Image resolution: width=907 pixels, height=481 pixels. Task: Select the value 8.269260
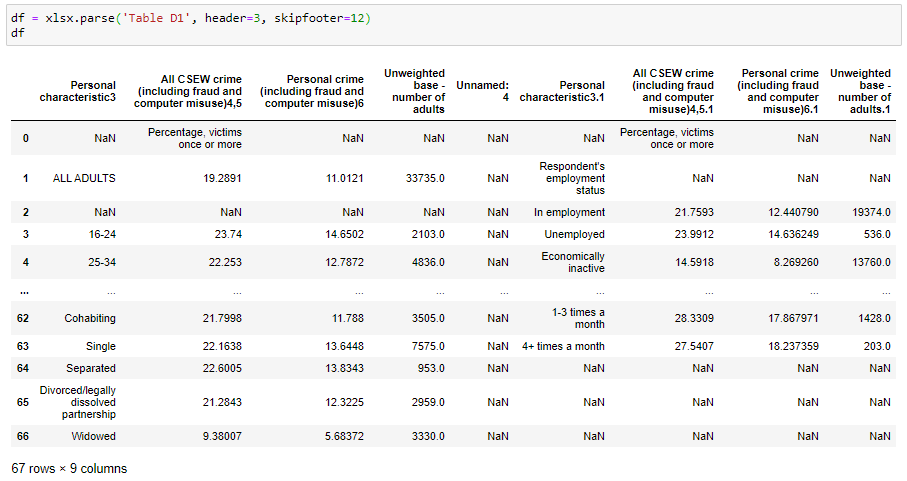[796, 262]
